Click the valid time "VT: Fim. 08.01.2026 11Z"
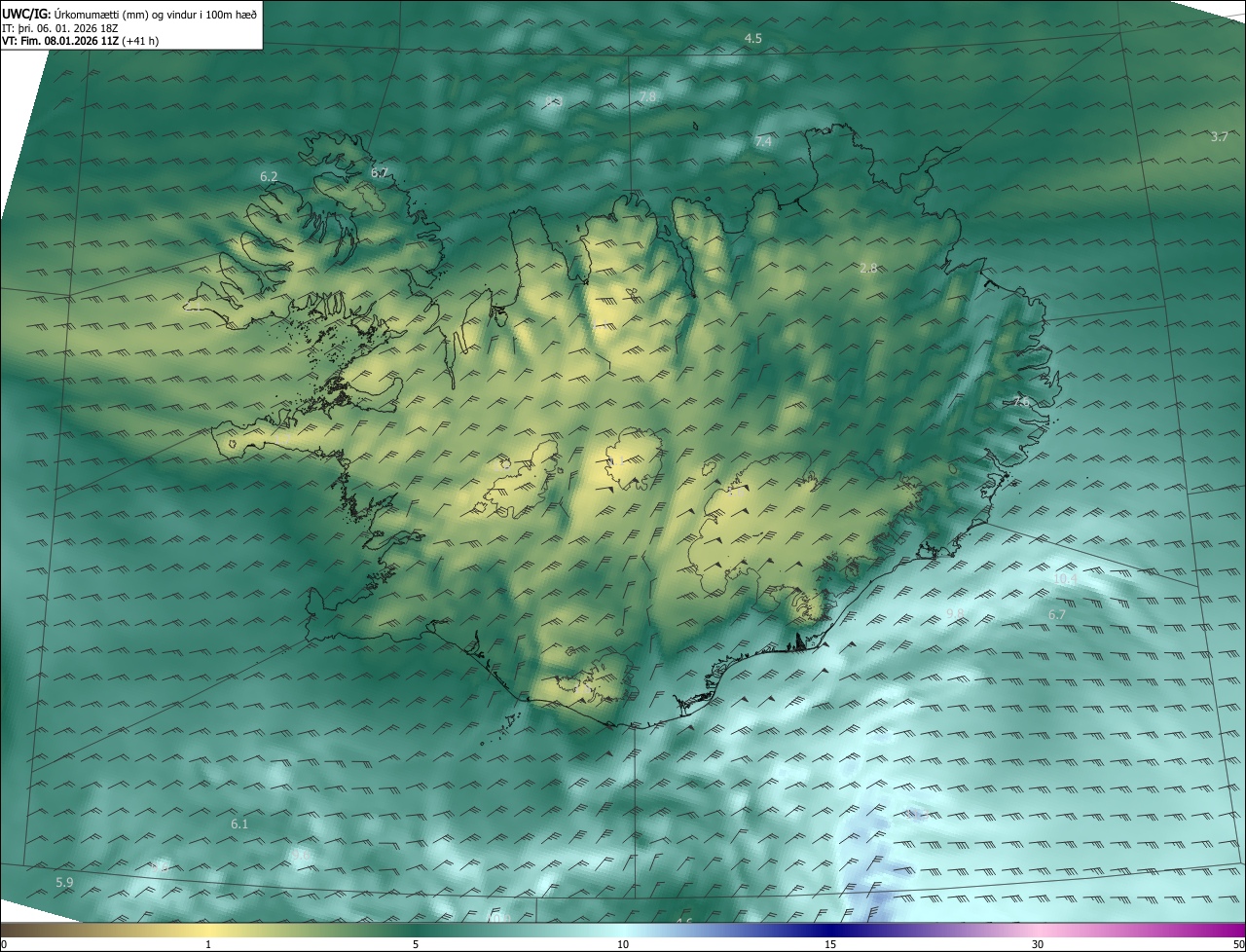Image resolution: width=1246 pixels, height=952 pixels. [x=60, y=42]
